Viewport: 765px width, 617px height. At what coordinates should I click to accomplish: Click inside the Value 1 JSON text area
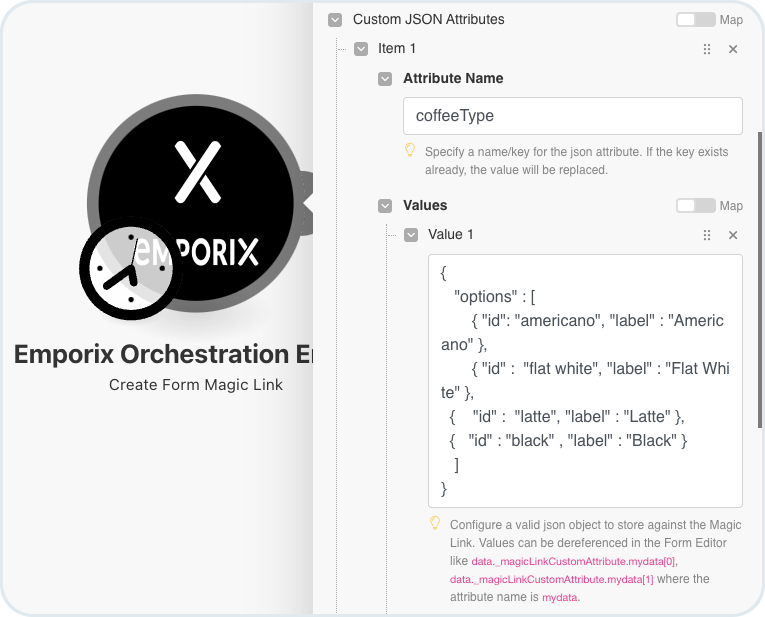tap(585, 381)
